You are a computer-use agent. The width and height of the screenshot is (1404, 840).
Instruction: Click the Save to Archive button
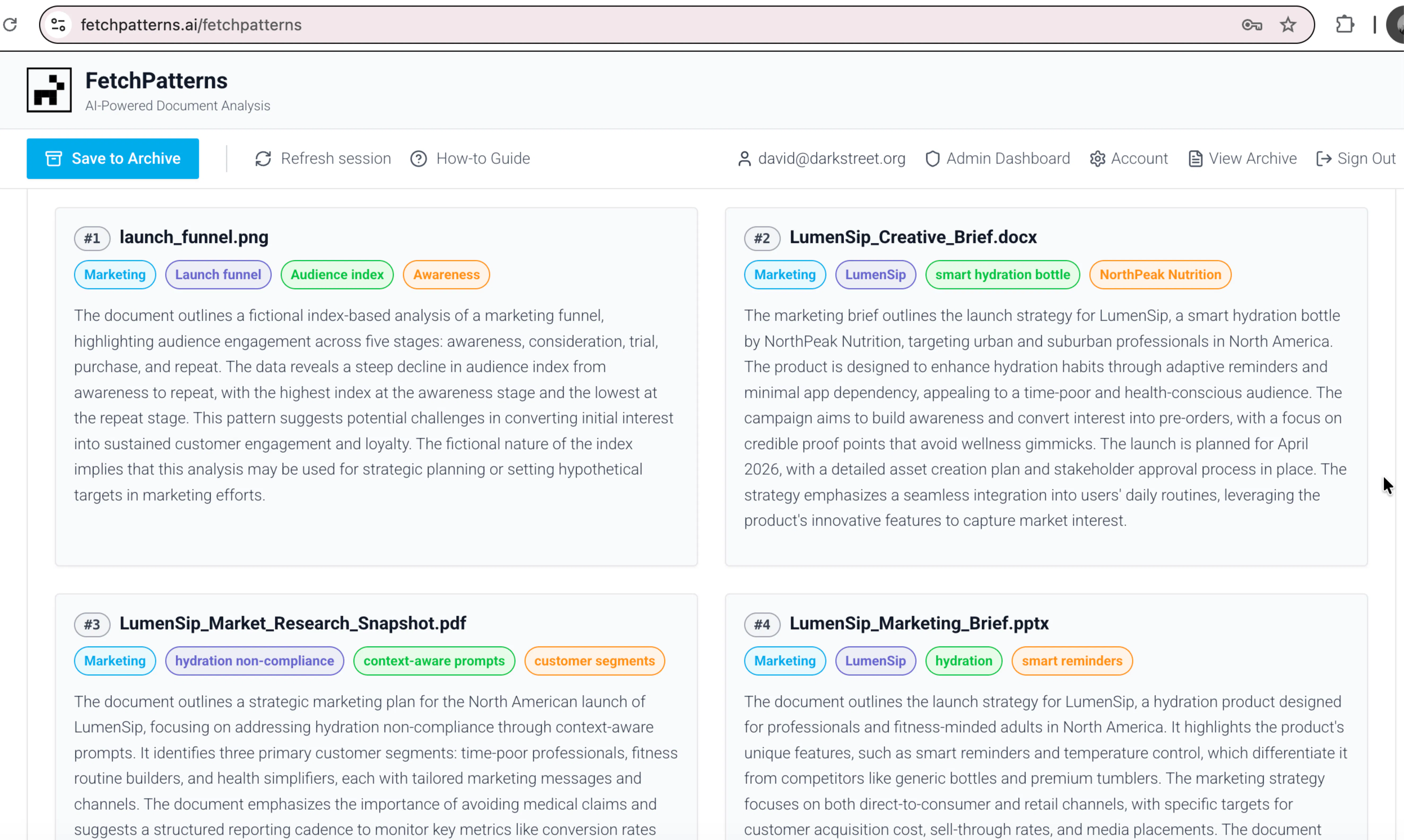[x=113, y=159]
